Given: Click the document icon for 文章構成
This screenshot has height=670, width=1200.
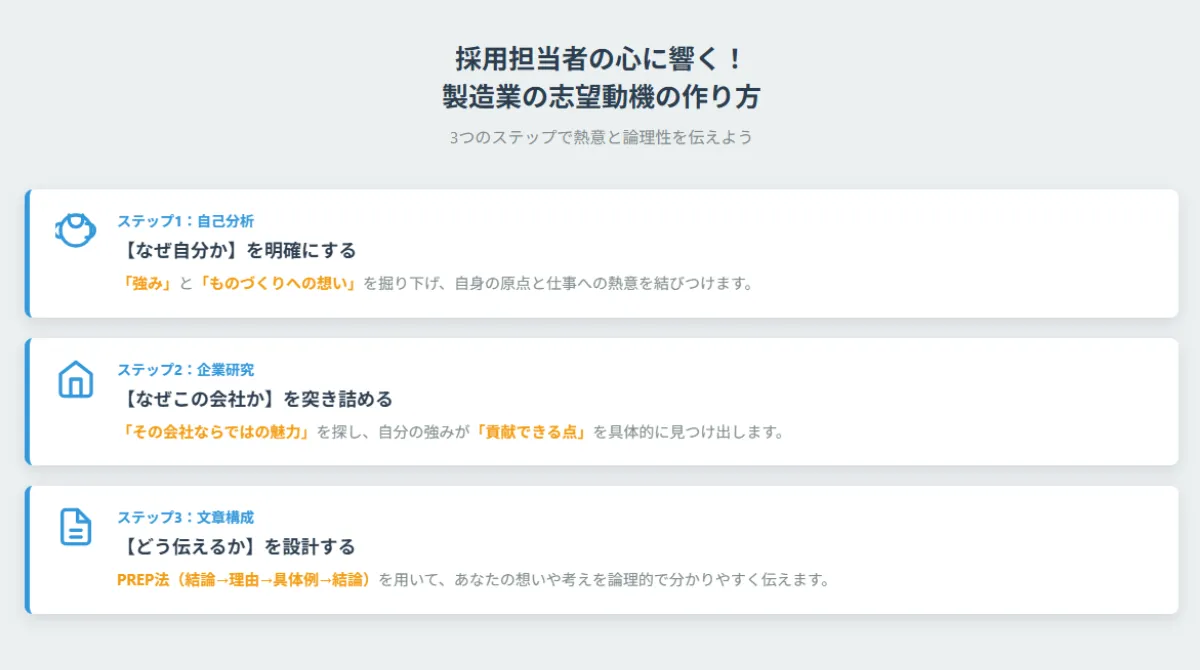Looking at the screenshot, I should pyautogui.click(x=75, y=527).
